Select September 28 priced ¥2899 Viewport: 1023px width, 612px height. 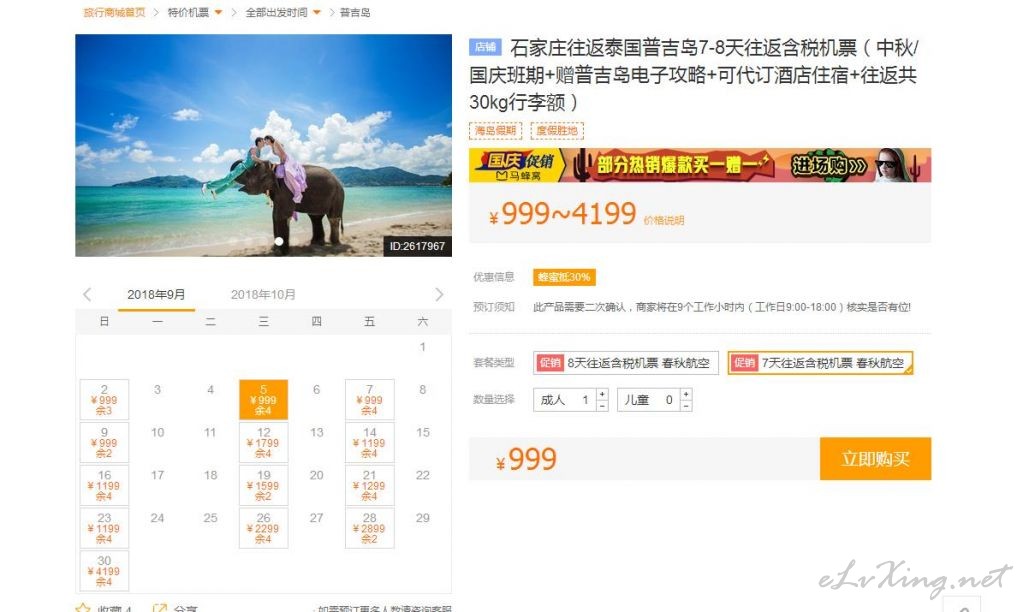(x=369, y=528)
